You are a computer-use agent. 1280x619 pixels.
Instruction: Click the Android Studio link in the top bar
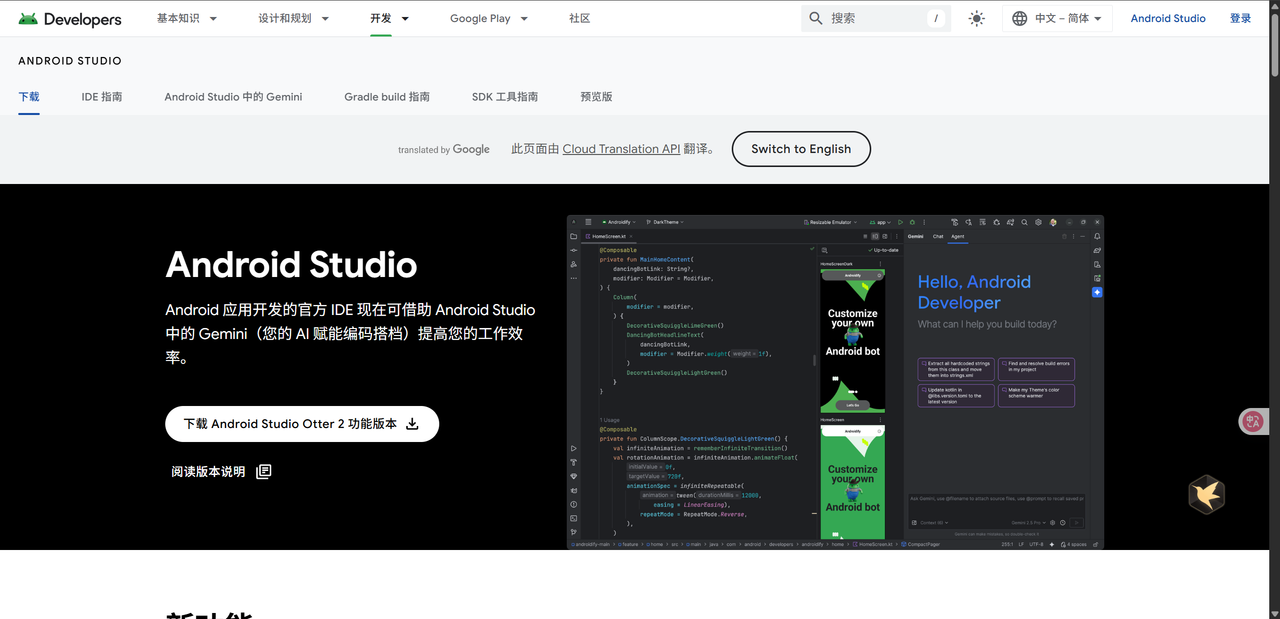1168,18
